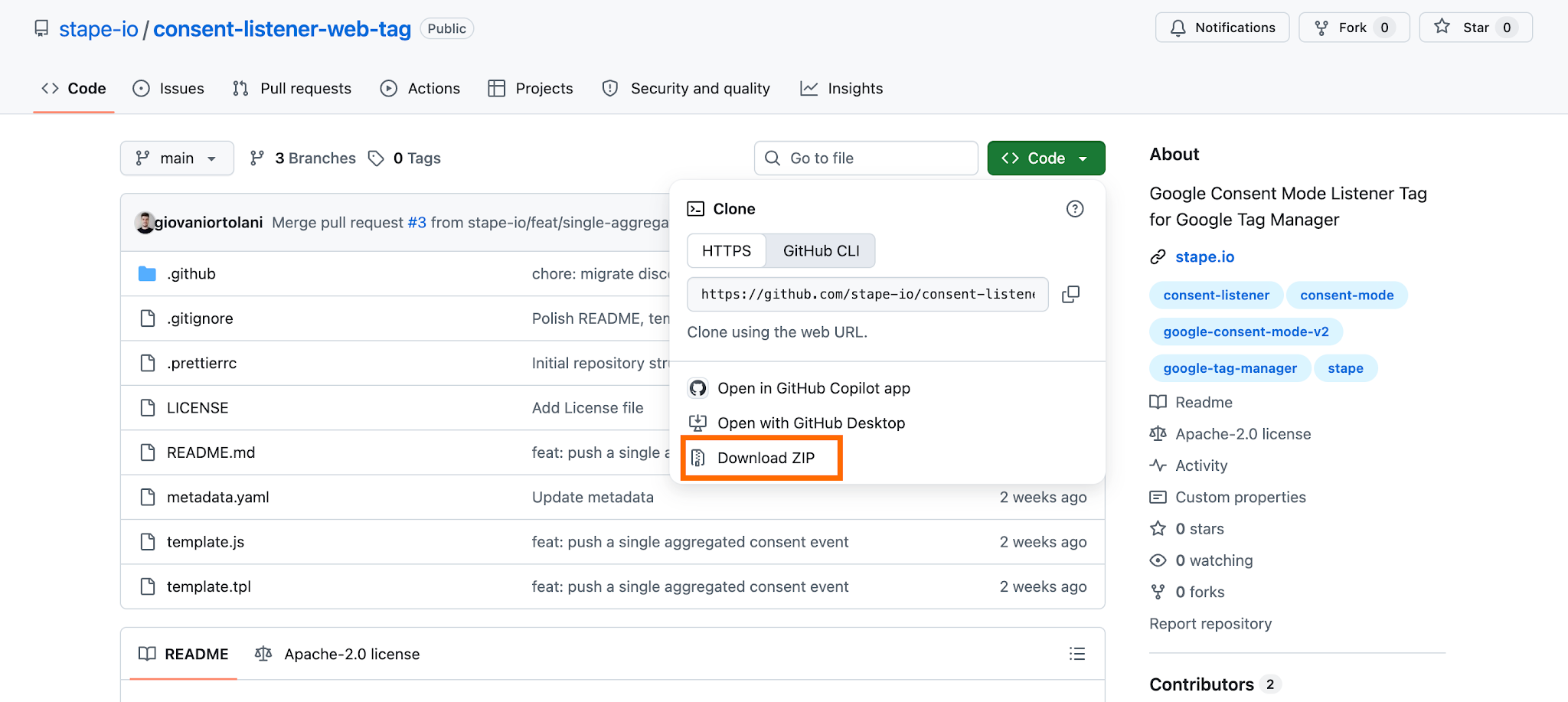Click the copy URL to clipboard icon
The image size is (1568, 702).
click(x=1070, y=295)
